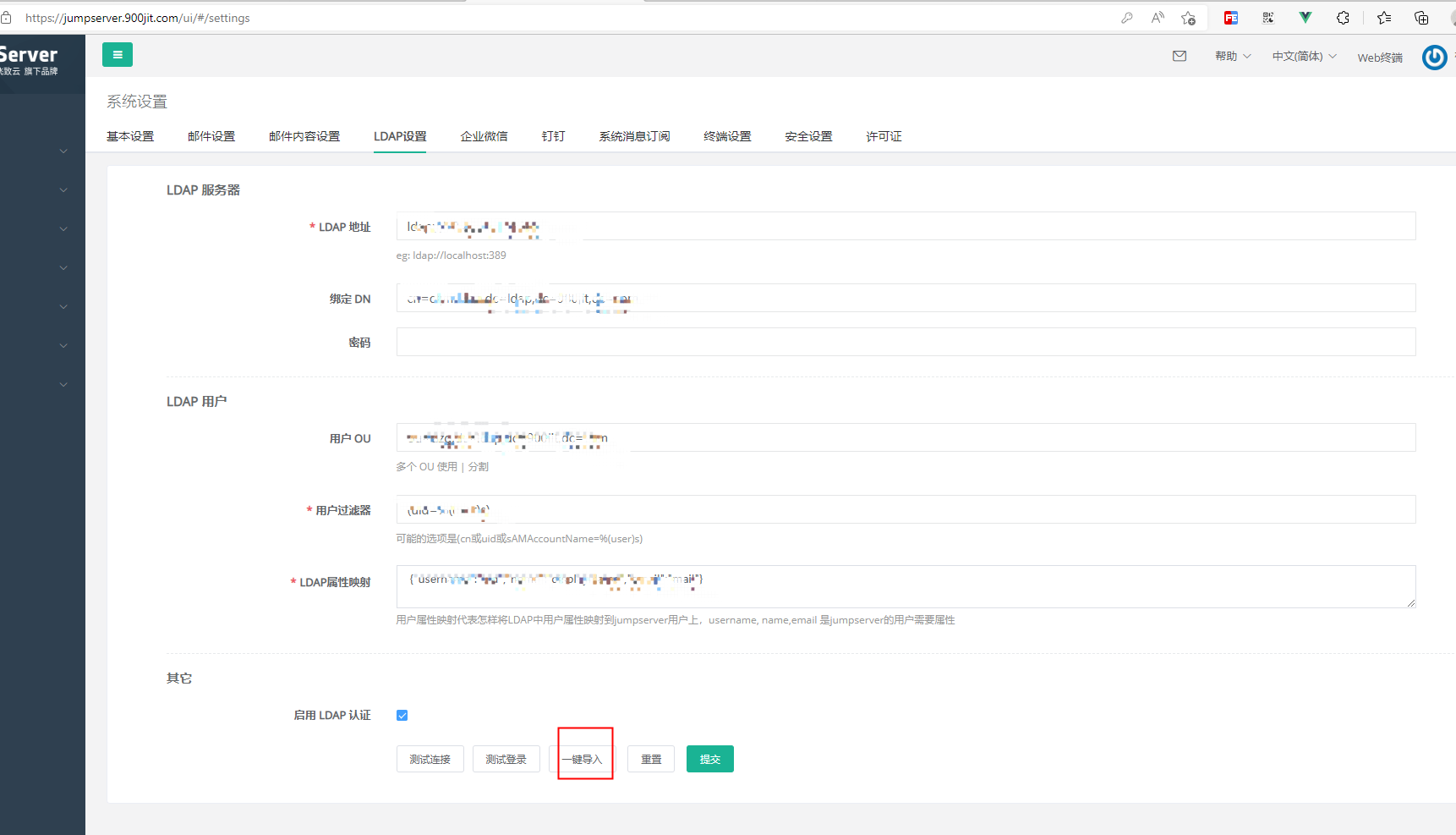Image resolution: width=1456 pixels, height=835 pixels.
Task: Click the 测试连接 button
Action: point(430,760)
